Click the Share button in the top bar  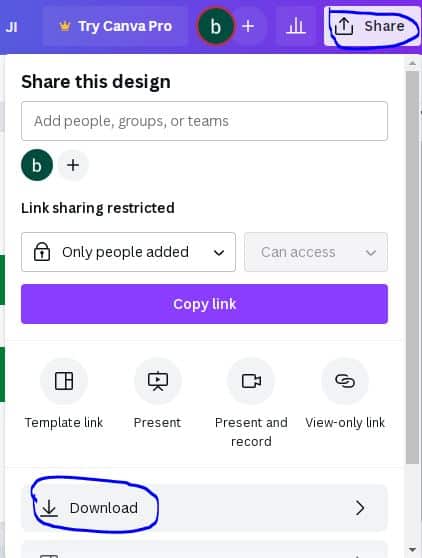[372, 26]
